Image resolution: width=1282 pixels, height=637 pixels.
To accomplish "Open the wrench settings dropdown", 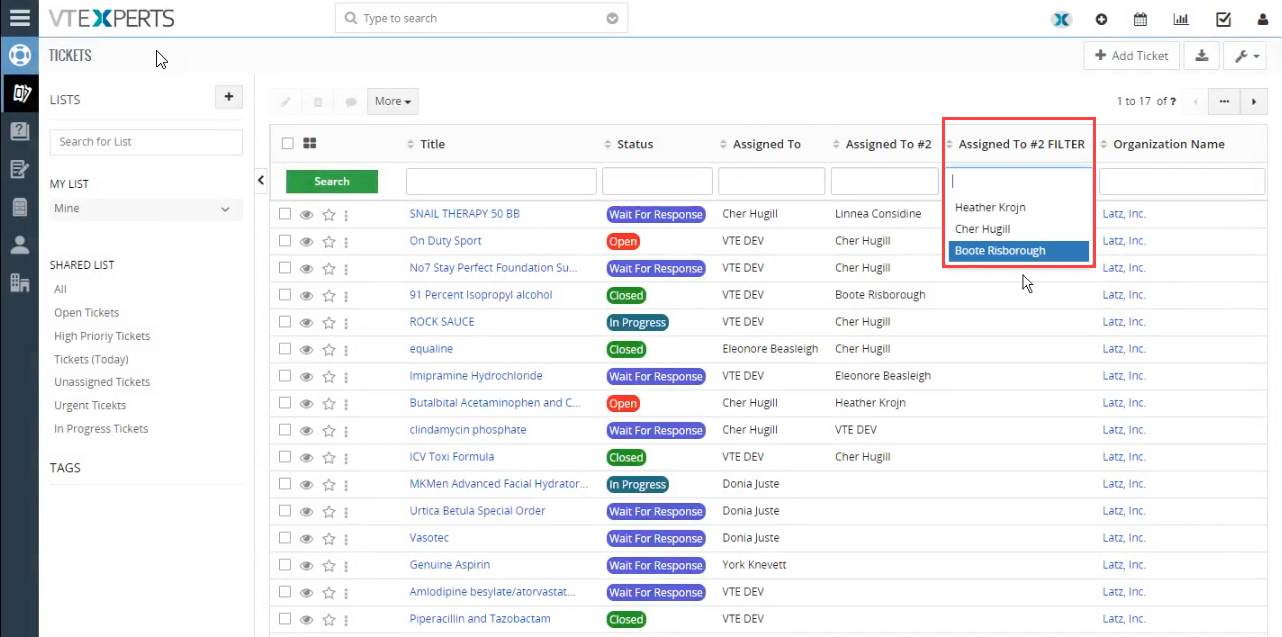I will click(1245, 56).
